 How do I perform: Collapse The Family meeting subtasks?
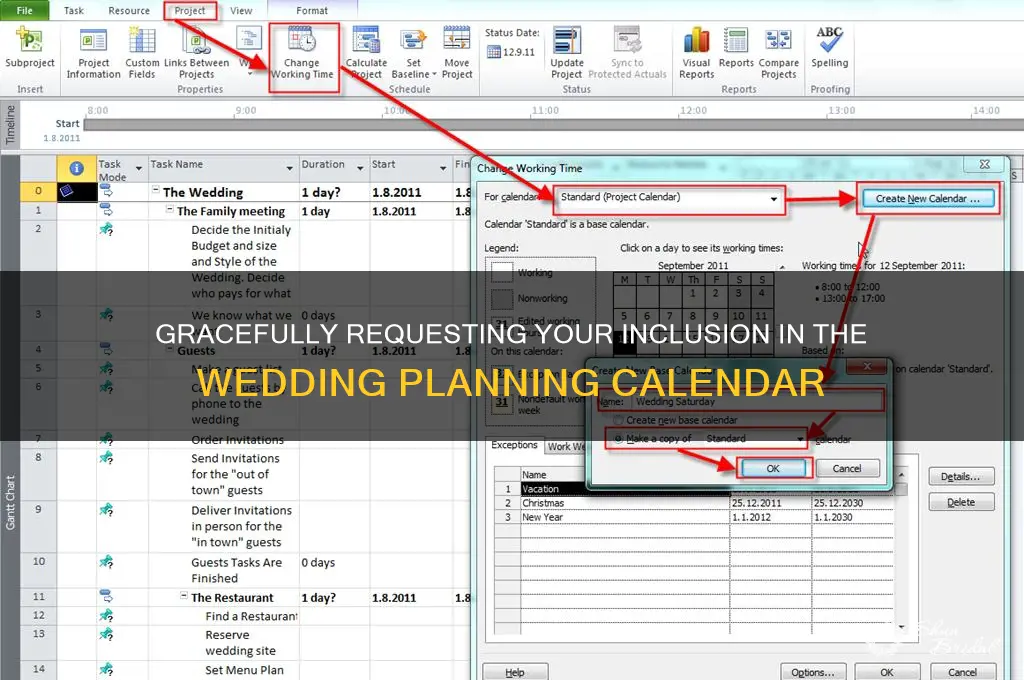170,209
